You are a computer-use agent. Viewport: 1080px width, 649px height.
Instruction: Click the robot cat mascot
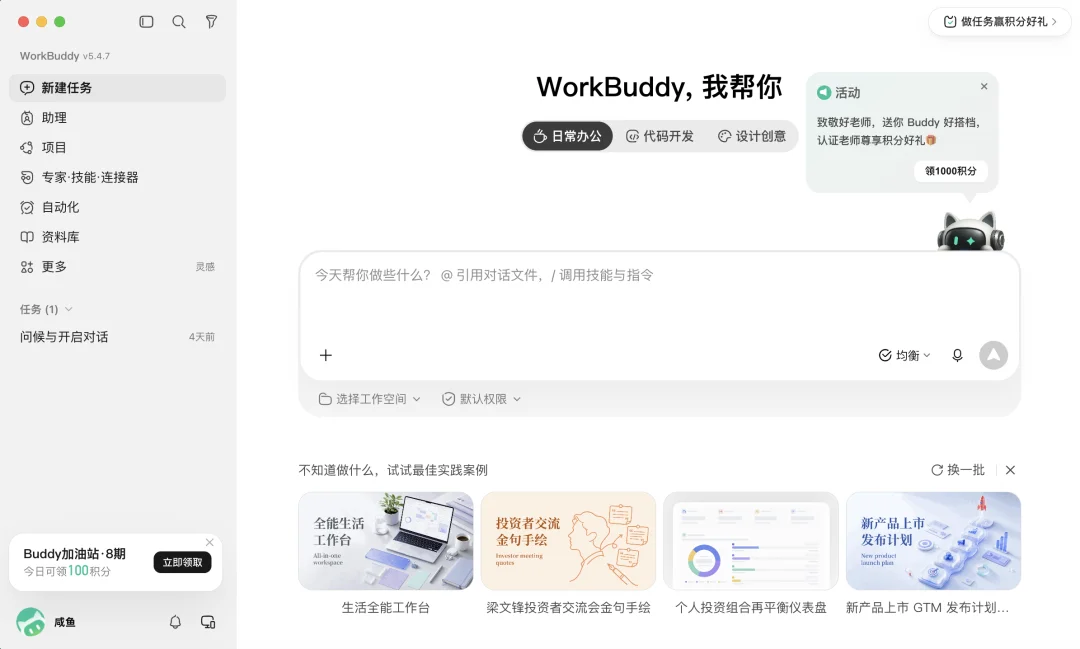pyautogui.click(x=970, y=231)
